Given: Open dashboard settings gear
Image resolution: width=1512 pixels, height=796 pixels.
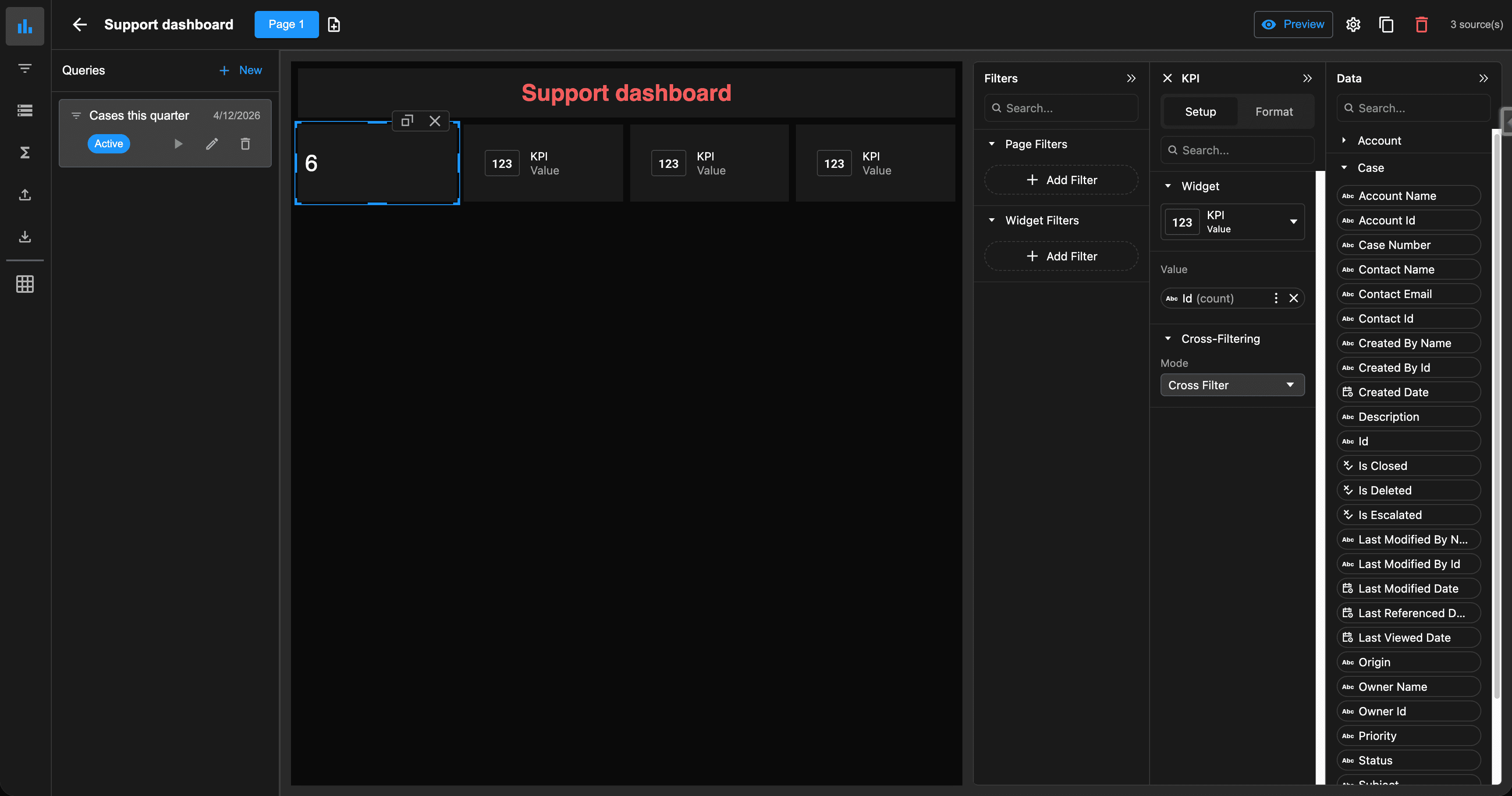Looking at the screenshot, I should click(1353, 25).
